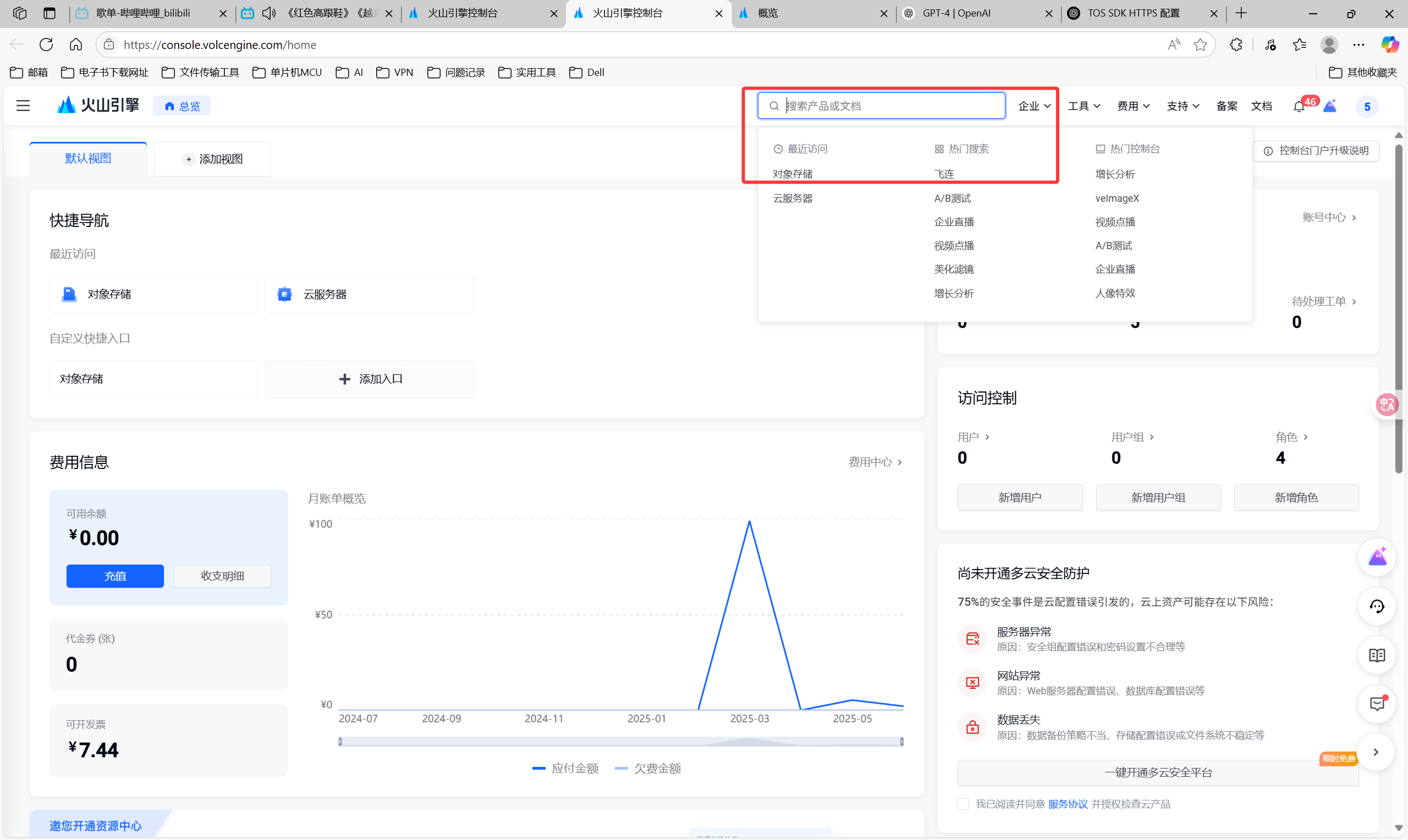Check the 服务协议 agreement checkbox

[963, 804]
